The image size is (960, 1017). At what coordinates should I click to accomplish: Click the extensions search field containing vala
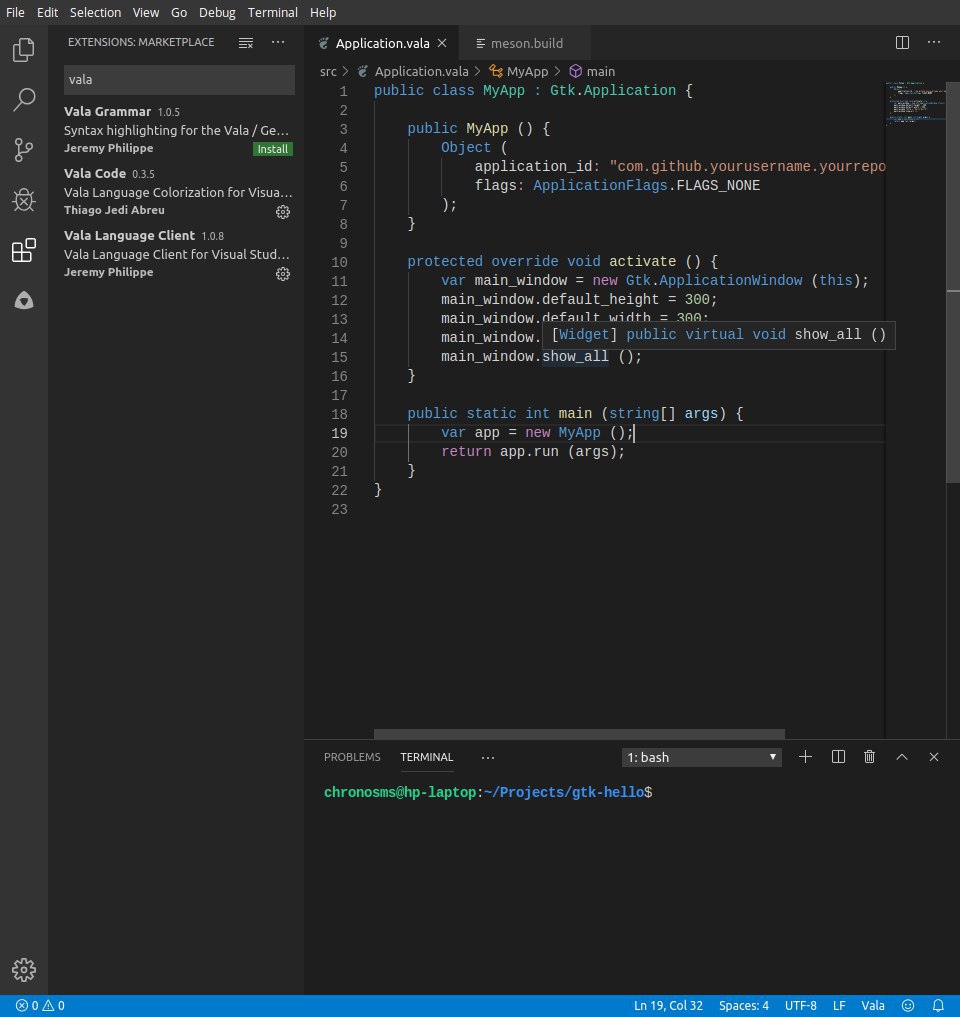pyautogui.click(x=179, y=80)
